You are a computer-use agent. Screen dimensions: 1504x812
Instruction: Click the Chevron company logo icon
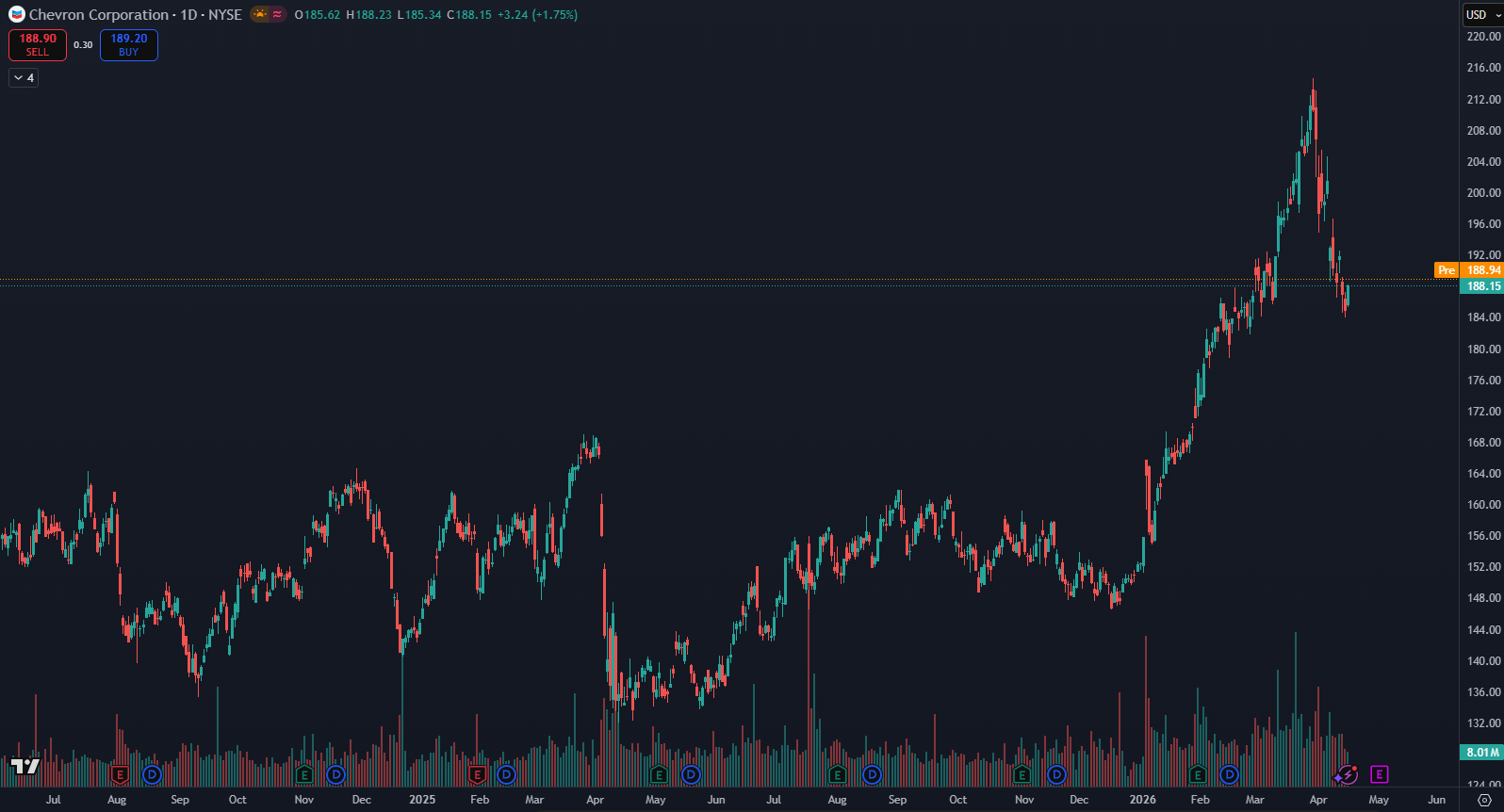click(17, 15)
